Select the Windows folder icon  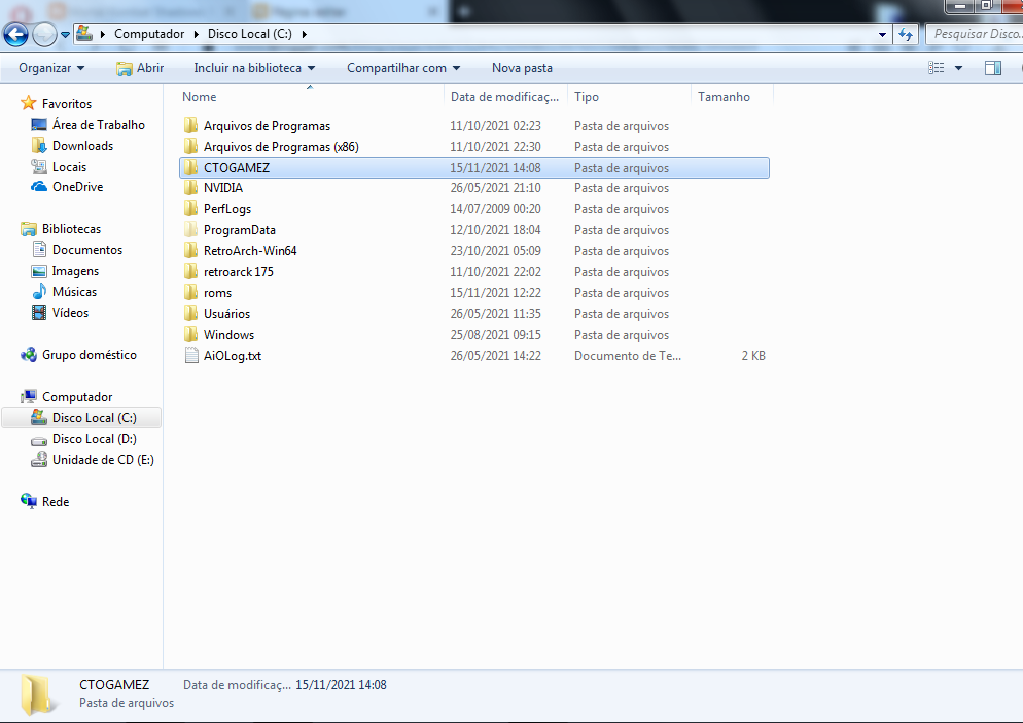pos(191,334)
